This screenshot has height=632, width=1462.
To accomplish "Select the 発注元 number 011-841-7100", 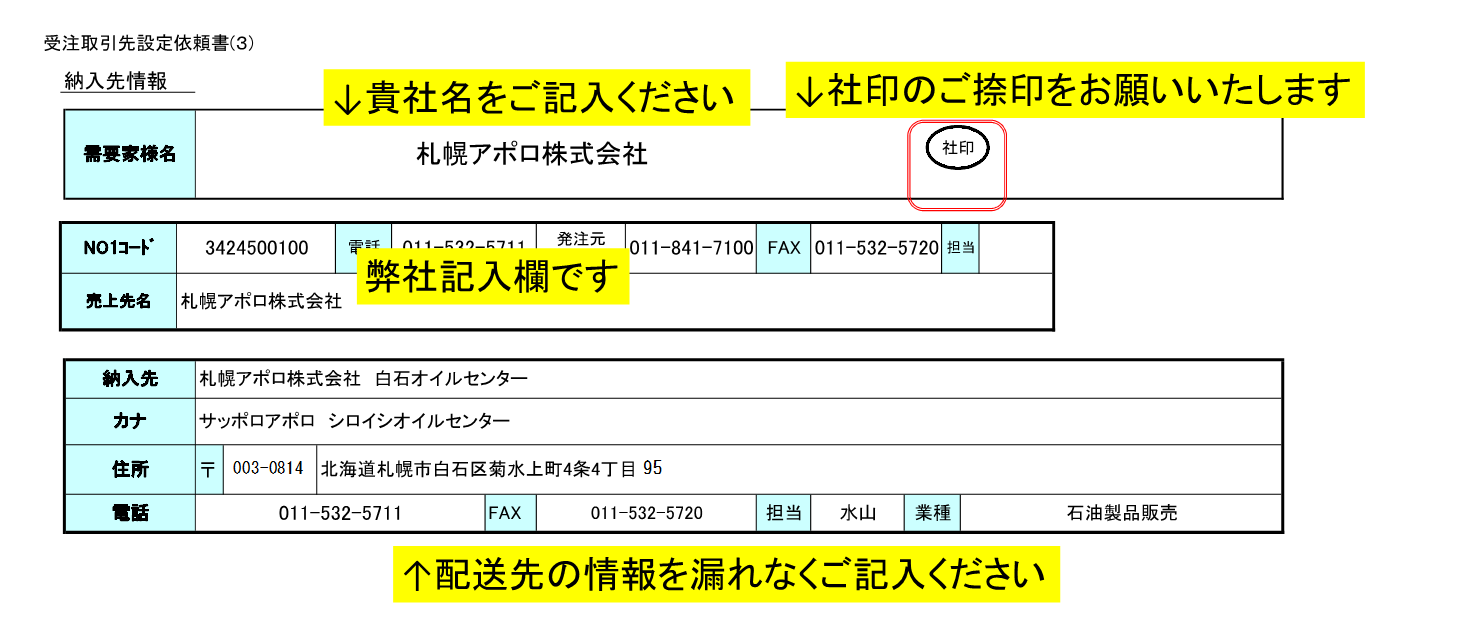I will click(691, 248).
